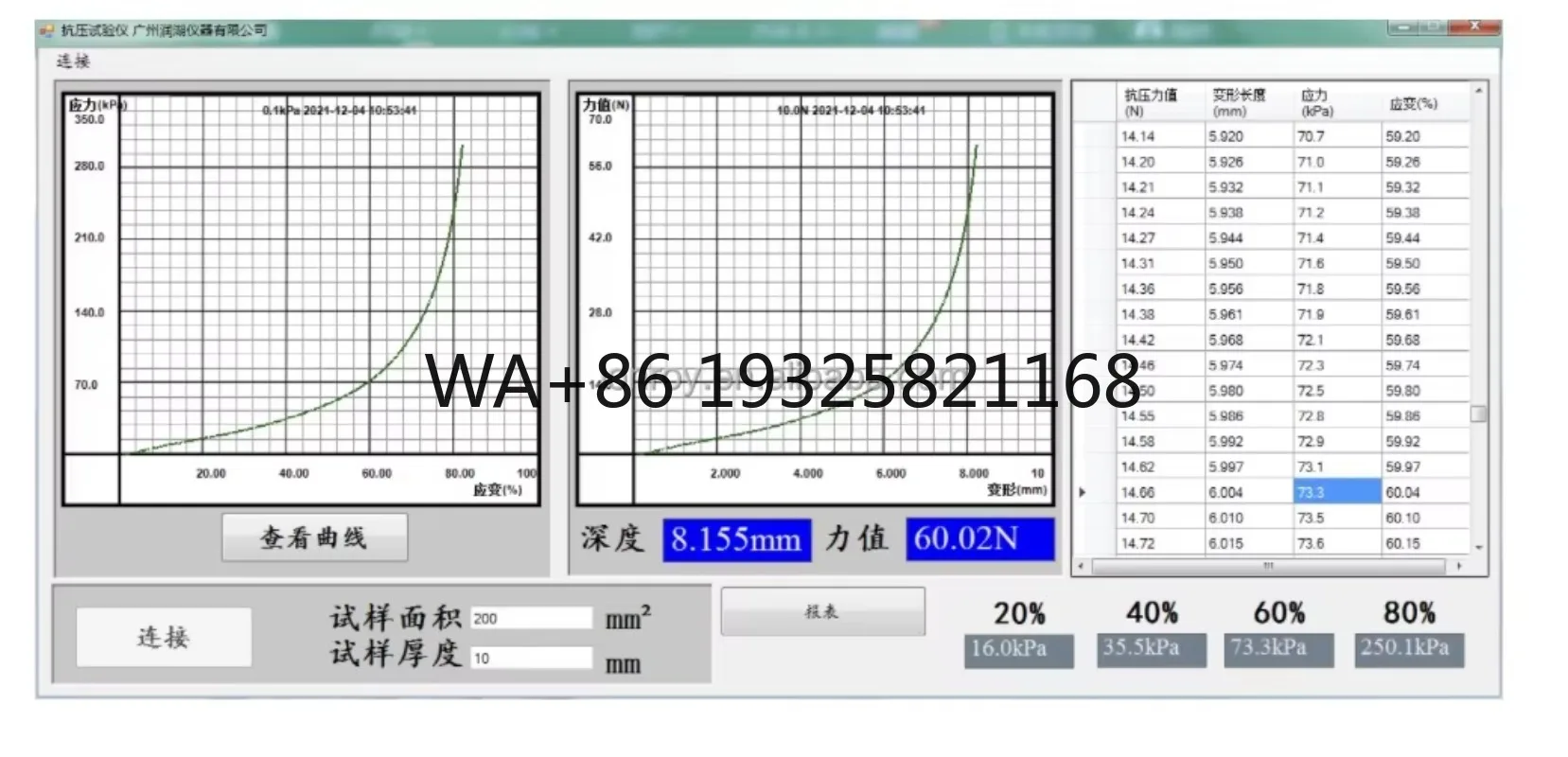Click the table scroll down arrow
Viewport: 1568px width, 757px height.
coord(1478,547)
